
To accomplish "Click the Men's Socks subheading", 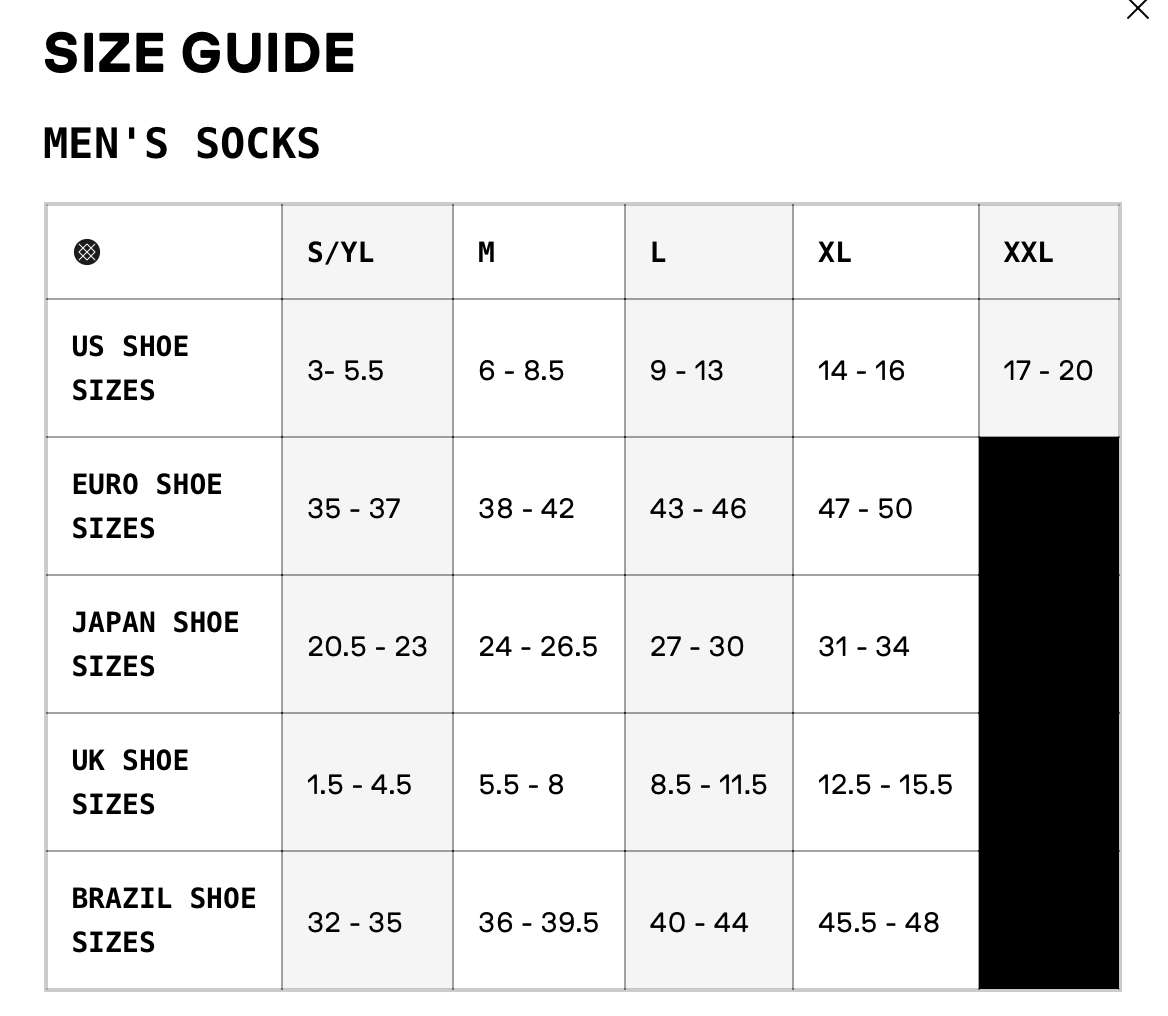I will 182,144.
